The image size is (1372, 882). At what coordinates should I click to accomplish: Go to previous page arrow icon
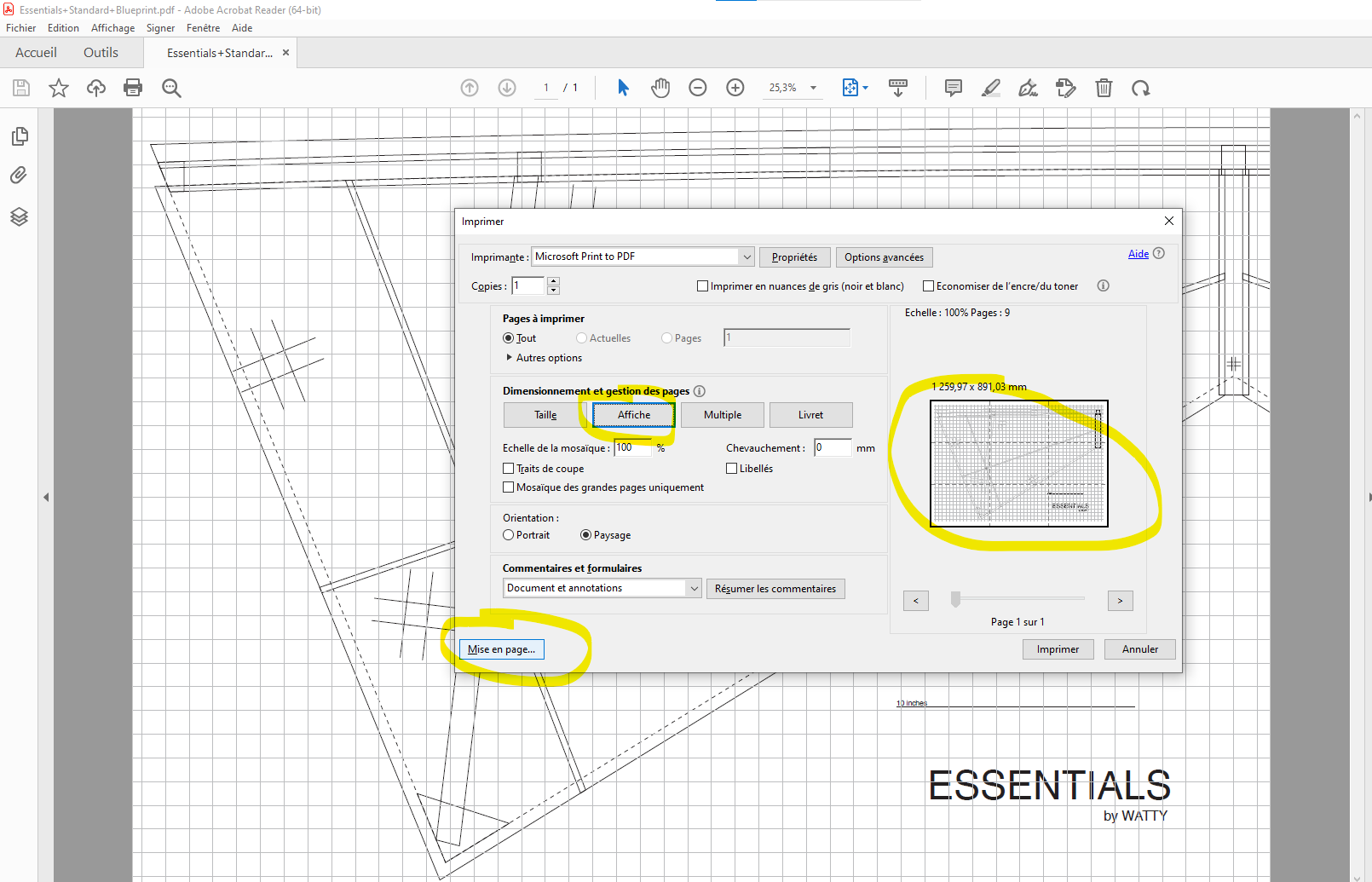click(x=470, y=88)
